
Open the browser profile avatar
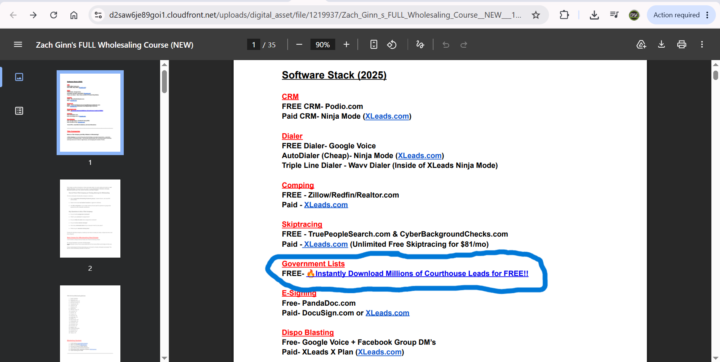pyautogui.click(x=634, y=15)
